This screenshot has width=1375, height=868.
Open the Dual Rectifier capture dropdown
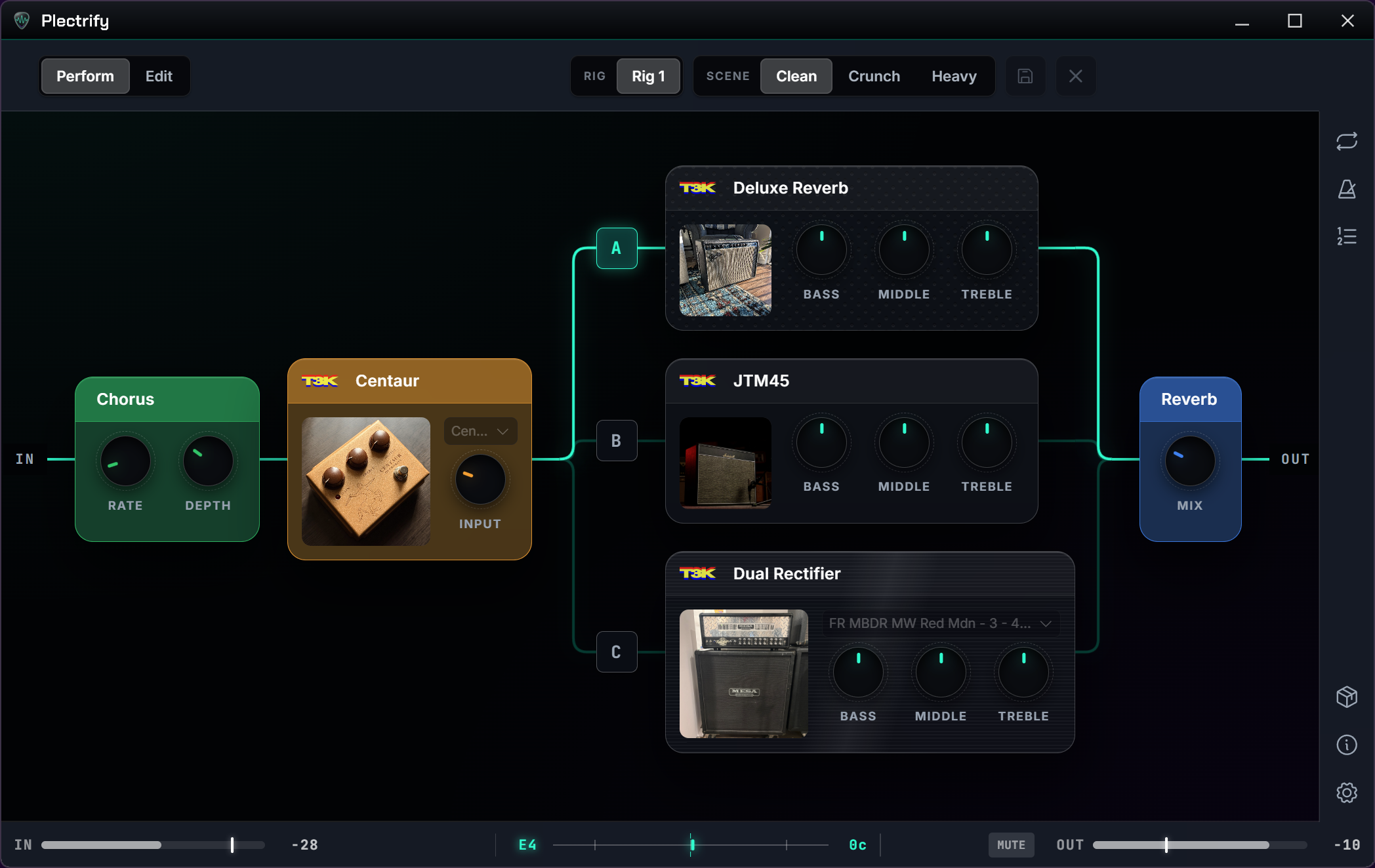[941, 623]
